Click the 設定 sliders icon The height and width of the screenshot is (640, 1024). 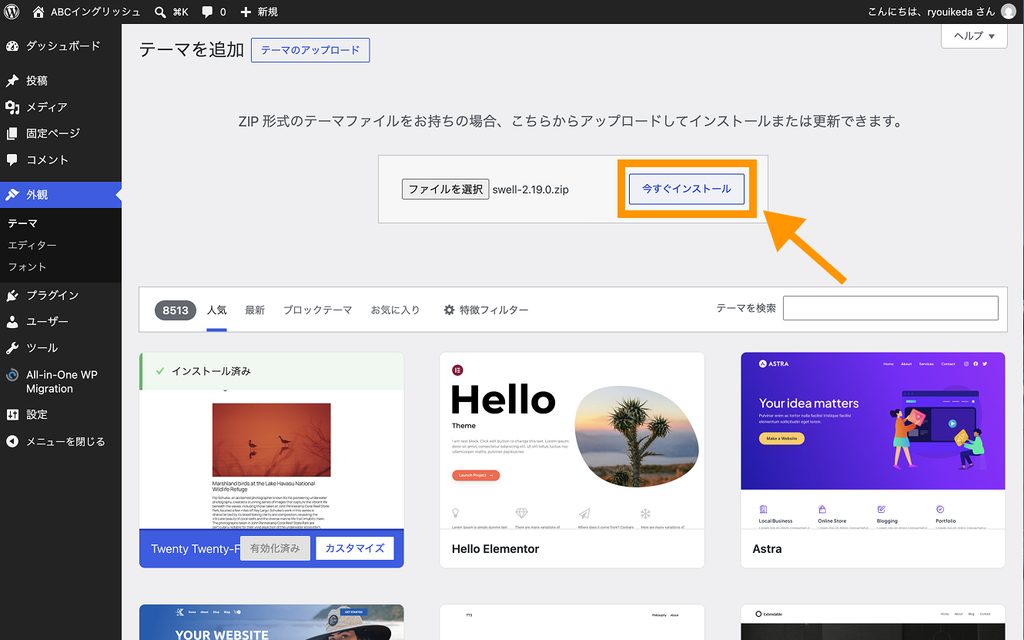(x=12, y=415)
